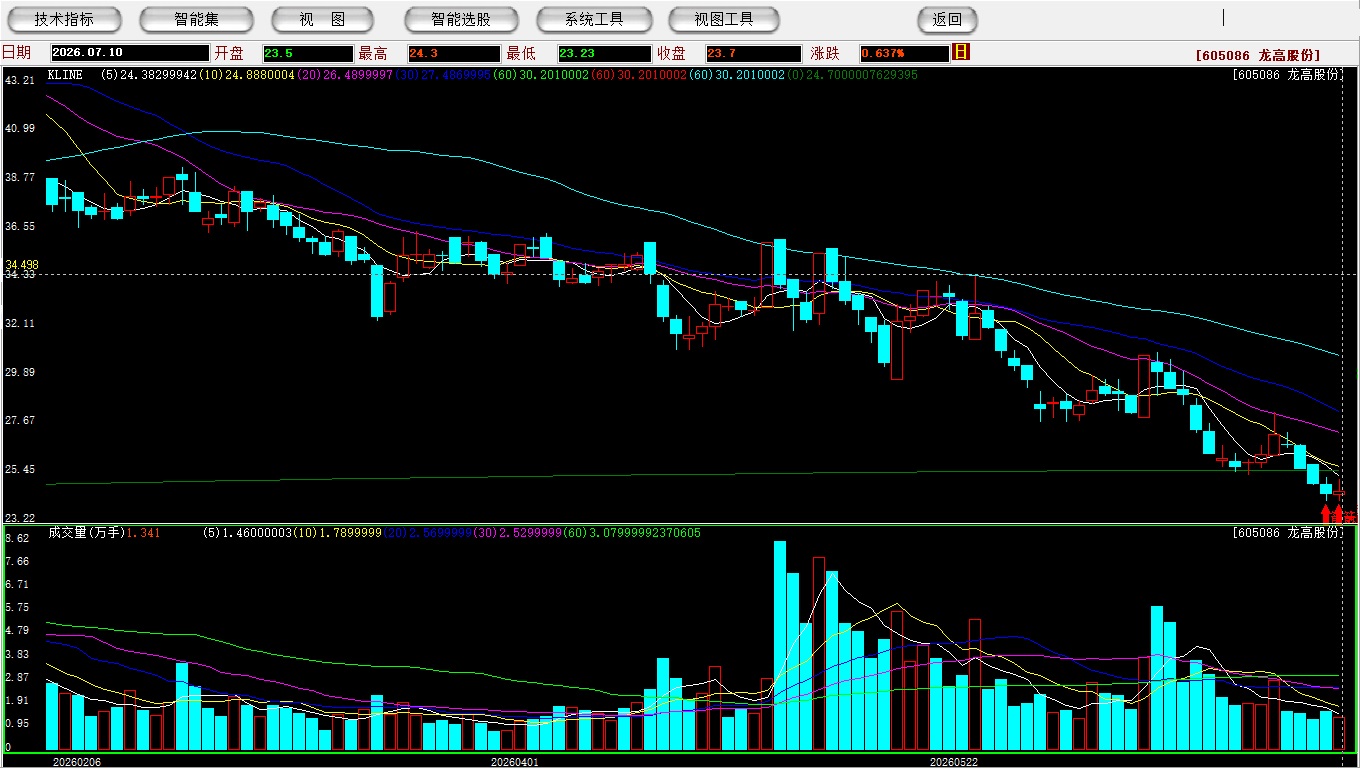The height and width of the screenshot is (768, 1360).
Task: Click the red 605086 龙高股份 stock label
Action: click(1258, 55)
